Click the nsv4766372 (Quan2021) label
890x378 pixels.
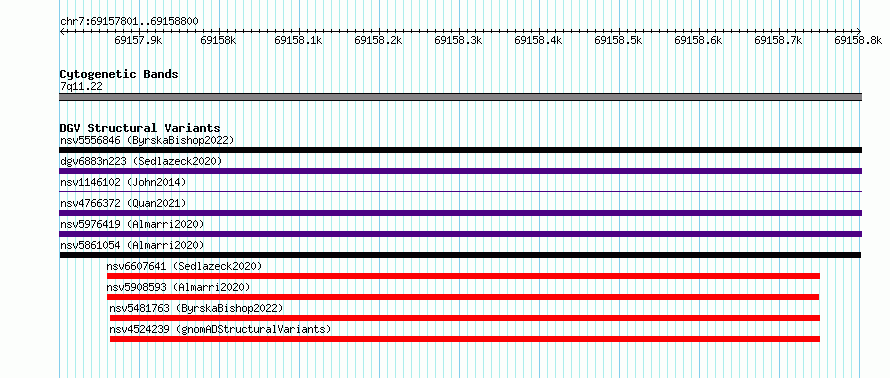point(123,203)
